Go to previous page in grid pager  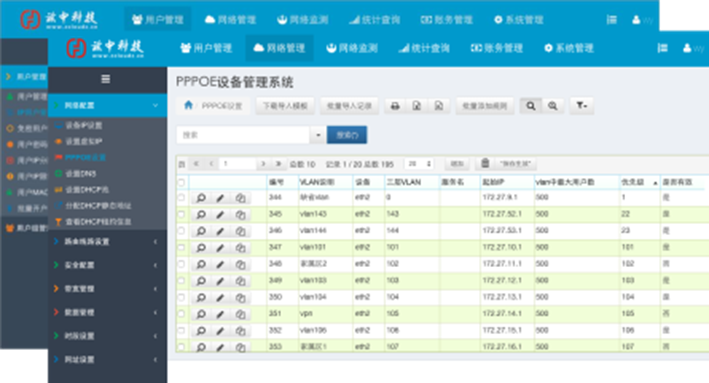pos(211,164)
